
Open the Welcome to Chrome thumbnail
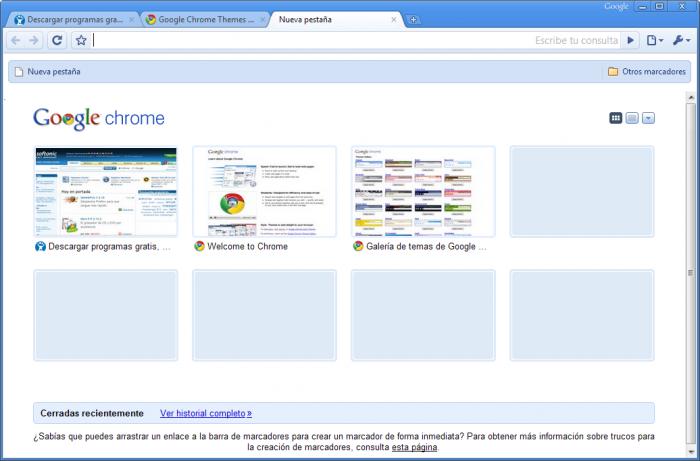pyautogui.click(x=264, y=191)
